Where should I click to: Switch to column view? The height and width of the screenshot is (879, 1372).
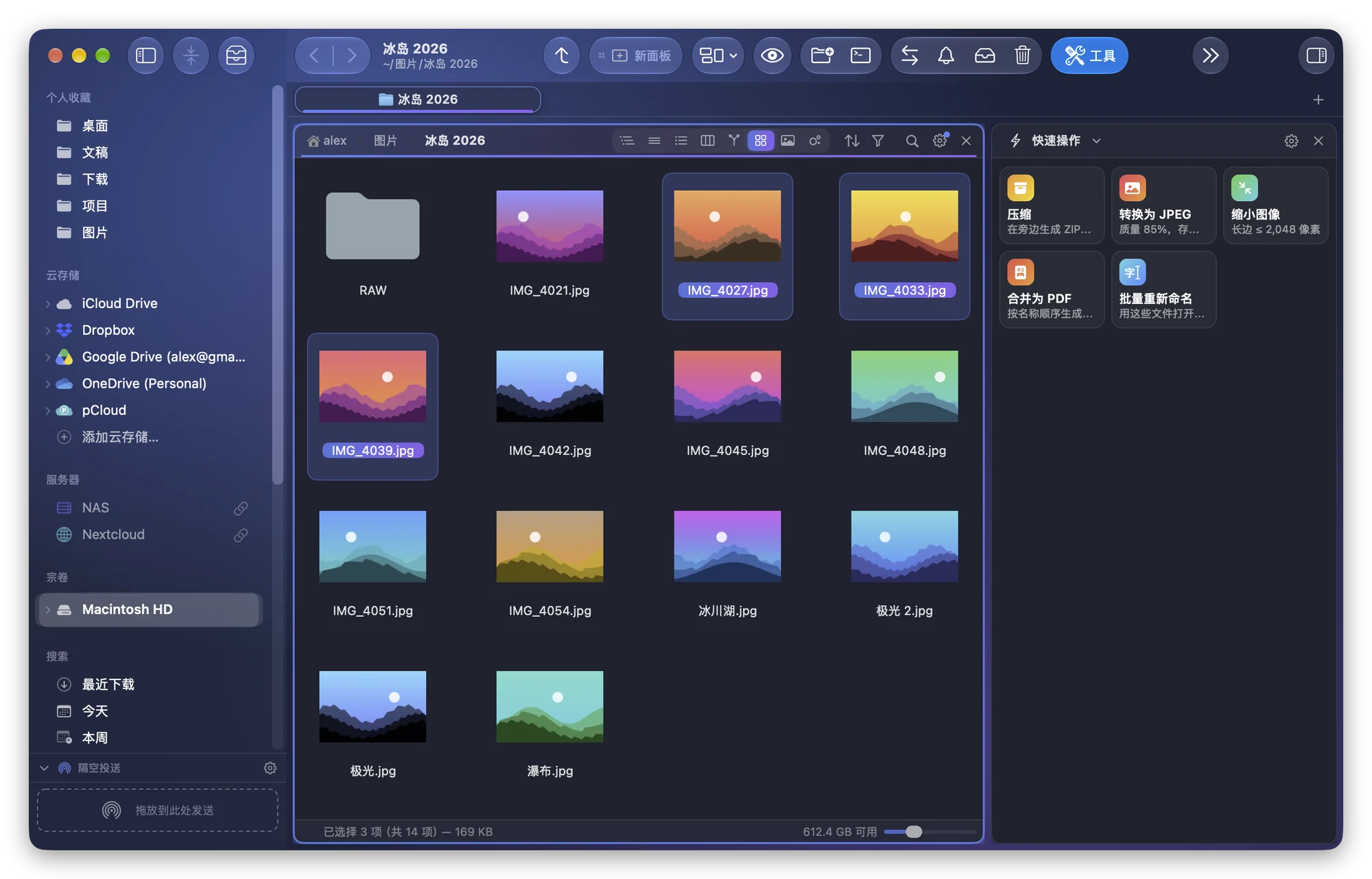pyautogui.click(x=707, y=141)
